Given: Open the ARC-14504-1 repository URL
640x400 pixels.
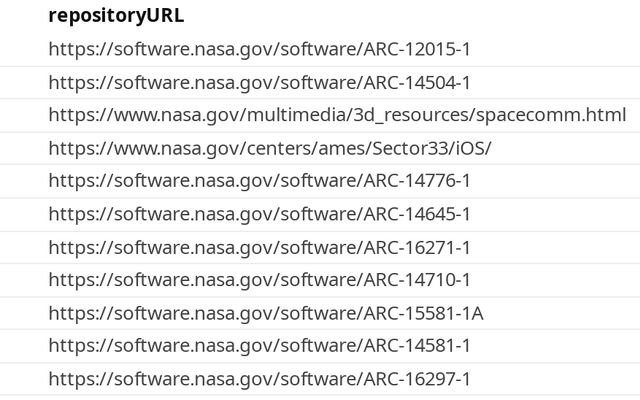Looking at the screenshot, I should (x=259, y=82).
